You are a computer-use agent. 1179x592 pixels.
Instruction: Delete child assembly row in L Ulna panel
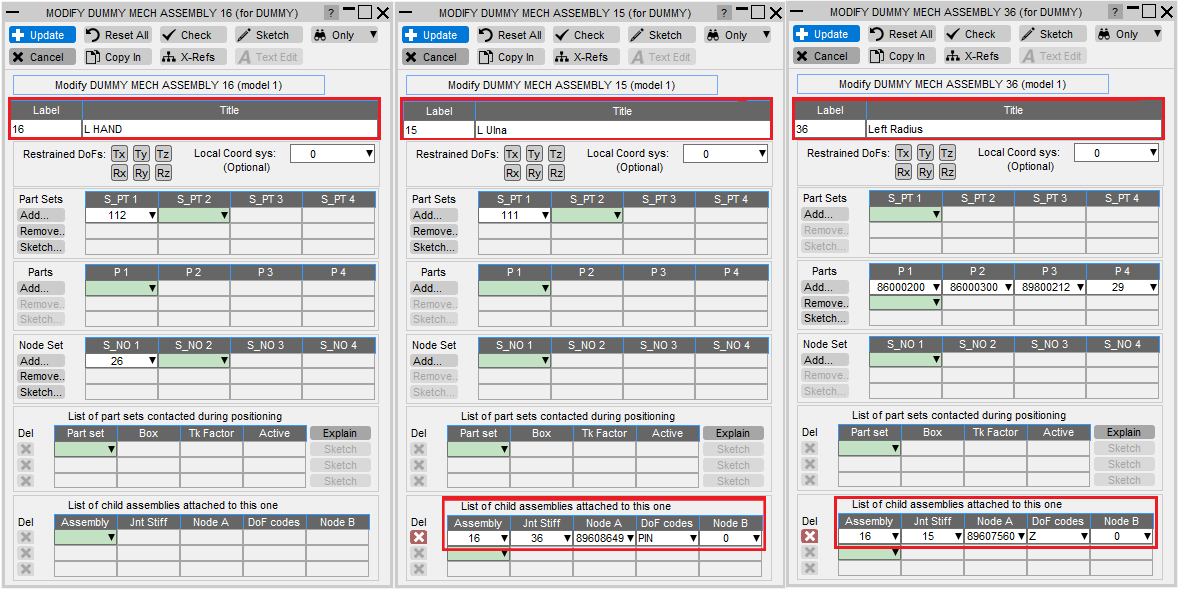click(419, 538)
